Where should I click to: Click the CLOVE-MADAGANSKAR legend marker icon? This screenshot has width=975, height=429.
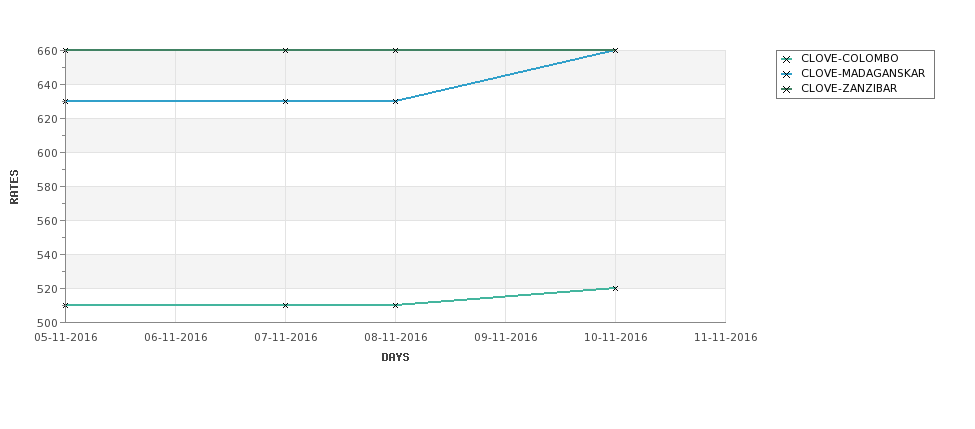pos(787,74)
